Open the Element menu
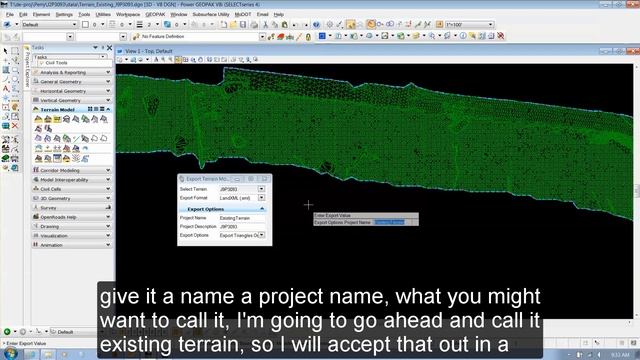 pos(41,14)
